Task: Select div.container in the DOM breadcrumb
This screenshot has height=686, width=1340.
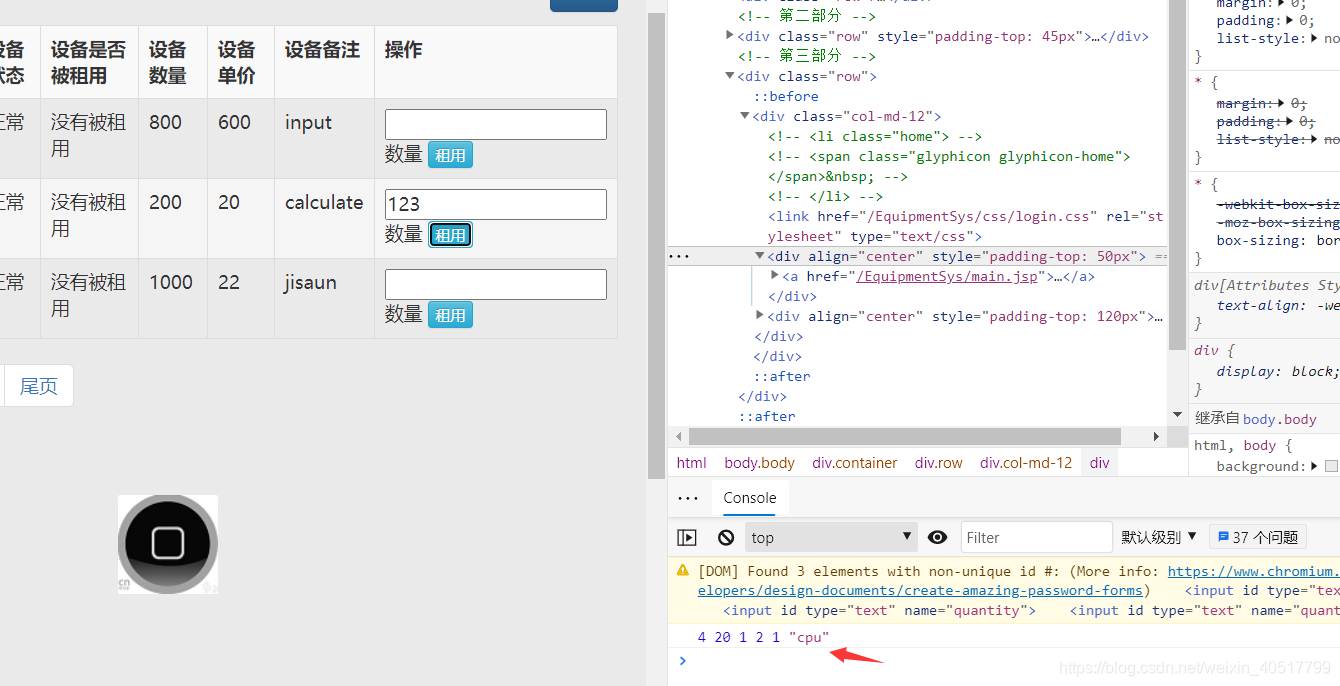Action: (x=855, y=463)
